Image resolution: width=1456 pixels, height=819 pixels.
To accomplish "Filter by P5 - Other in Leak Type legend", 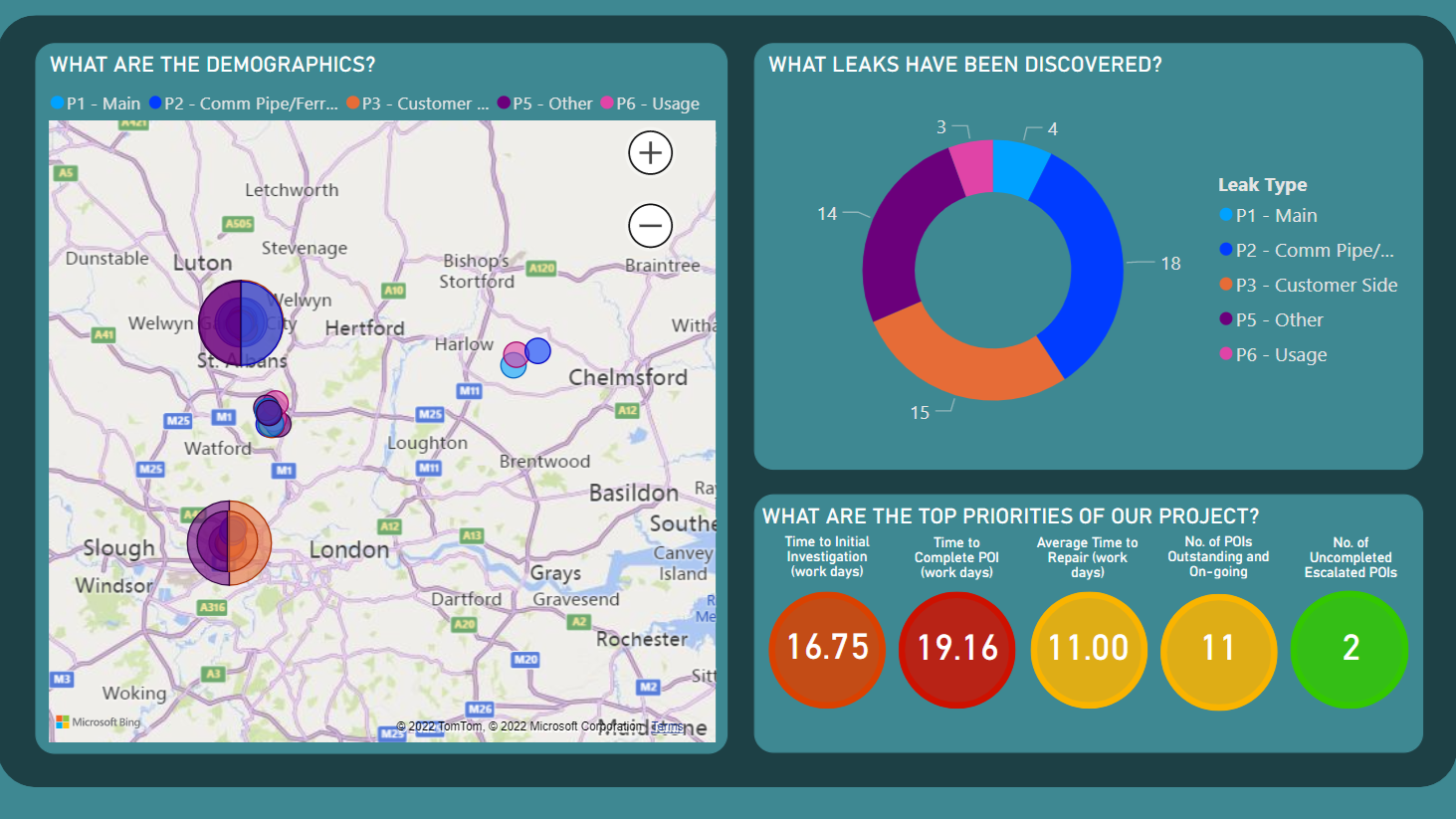I will [1272, 320].
